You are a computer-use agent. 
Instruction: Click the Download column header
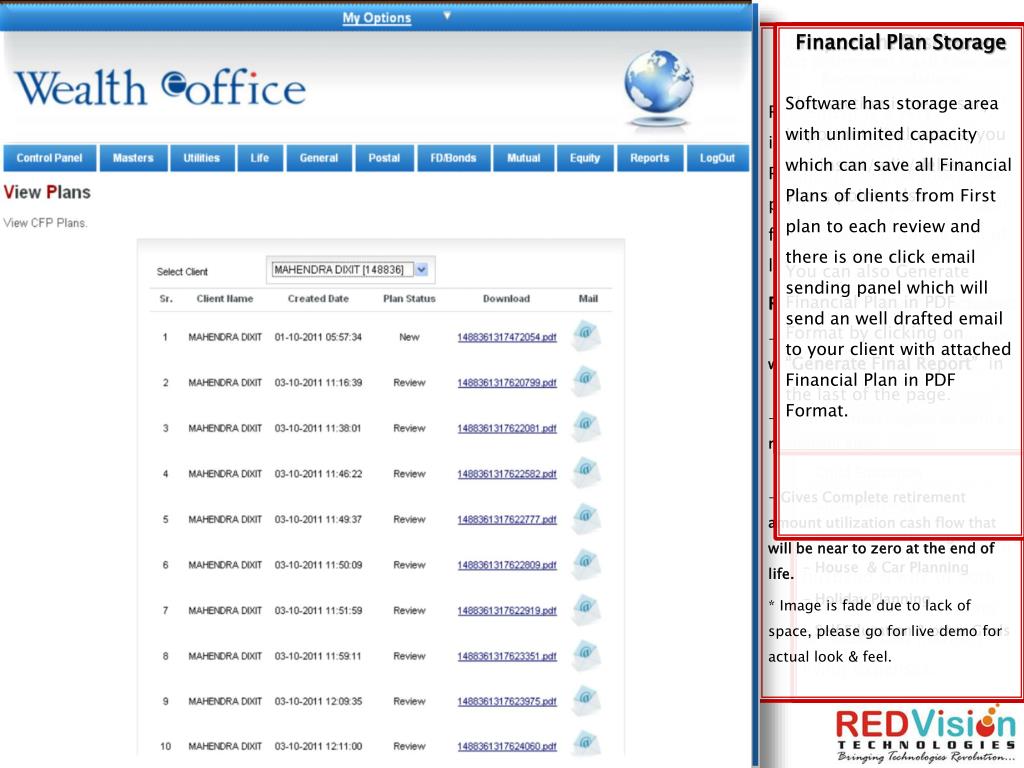[506, 298]
